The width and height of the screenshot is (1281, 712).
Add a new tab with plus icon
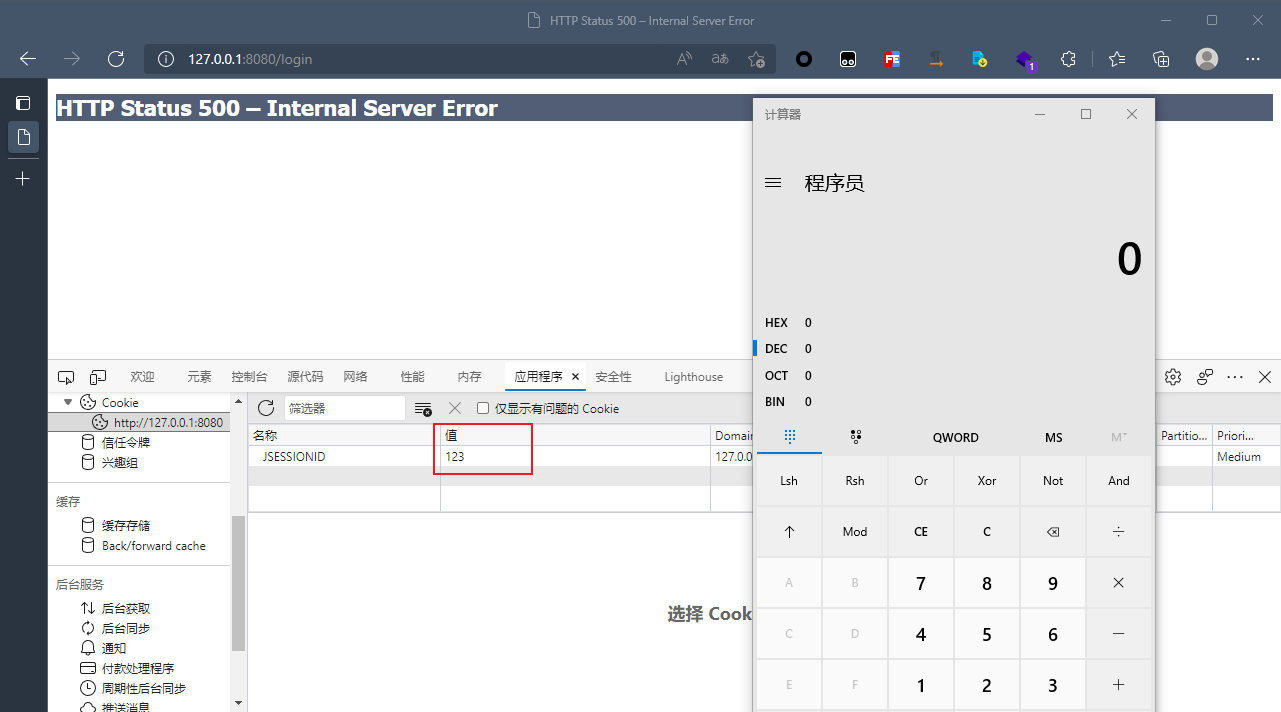[x=23, y=178]
